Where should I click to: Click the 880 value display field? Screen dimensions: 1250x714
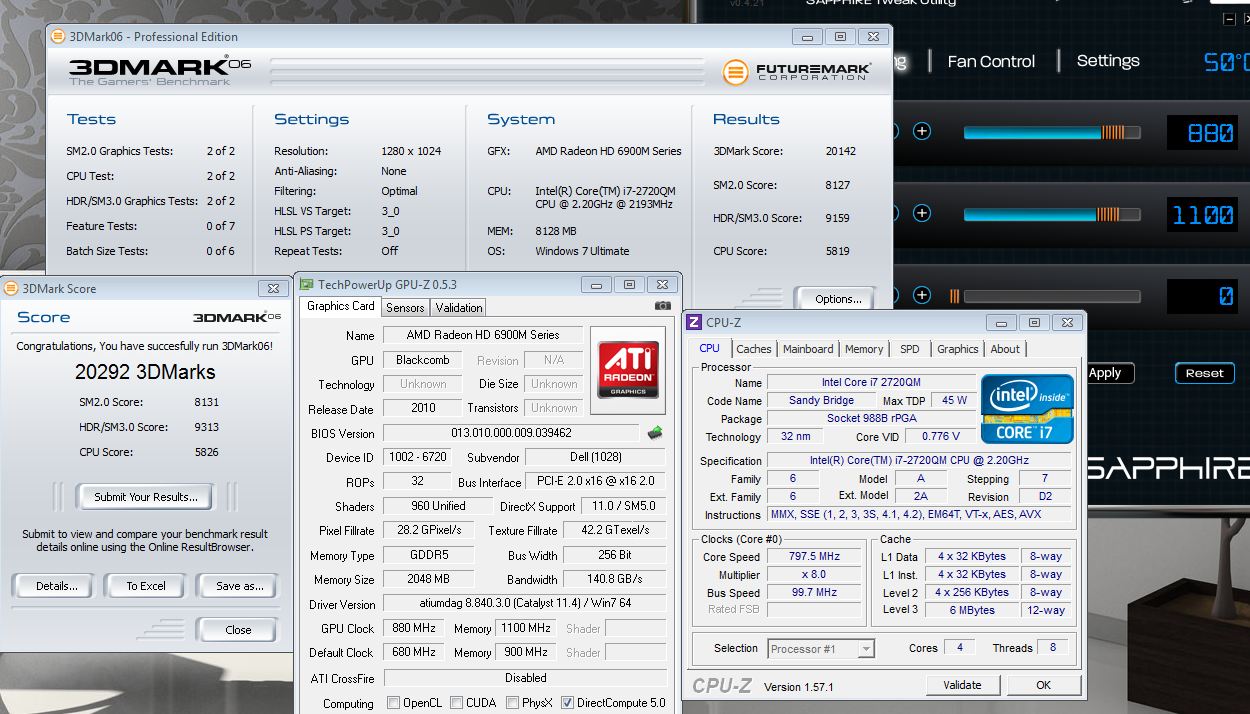point(1204,132)
